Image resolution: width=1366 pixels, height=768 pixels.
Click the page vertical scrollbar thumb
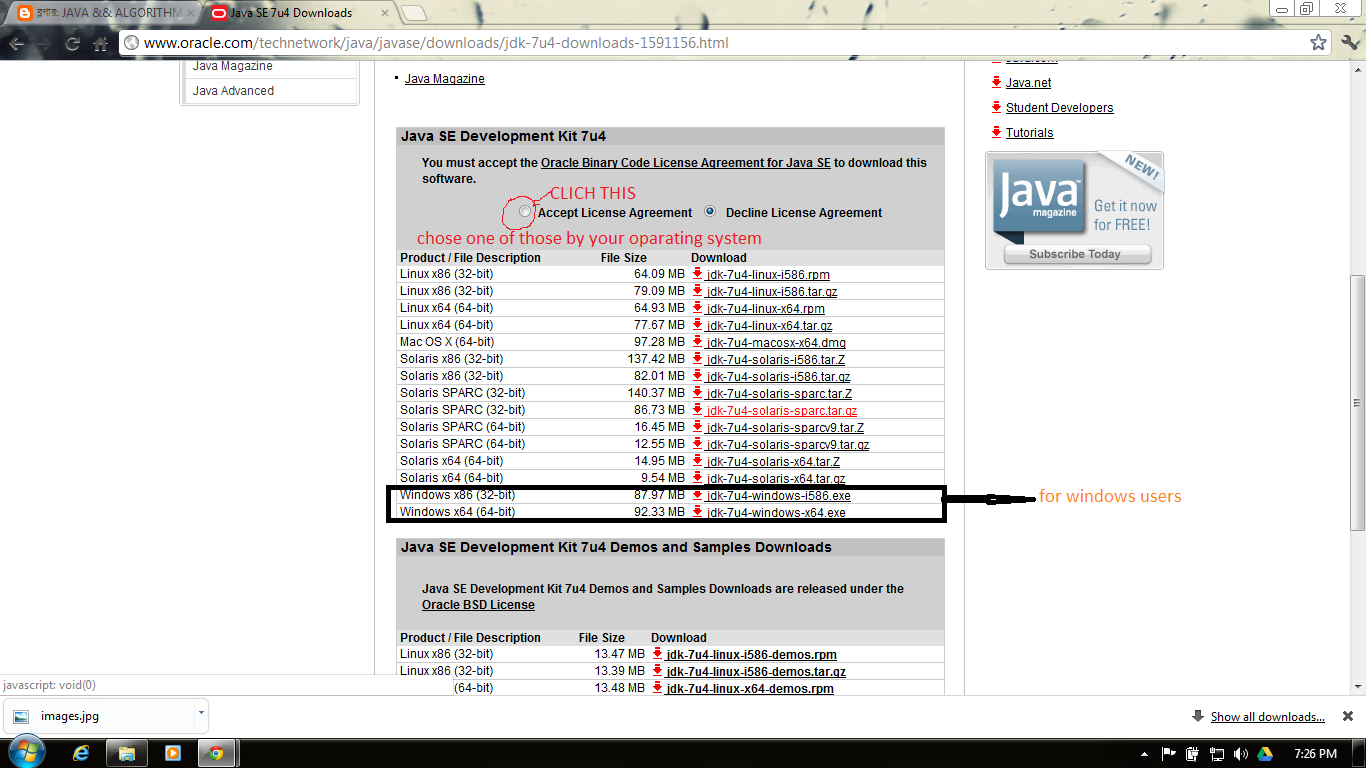coord(1357,401)
